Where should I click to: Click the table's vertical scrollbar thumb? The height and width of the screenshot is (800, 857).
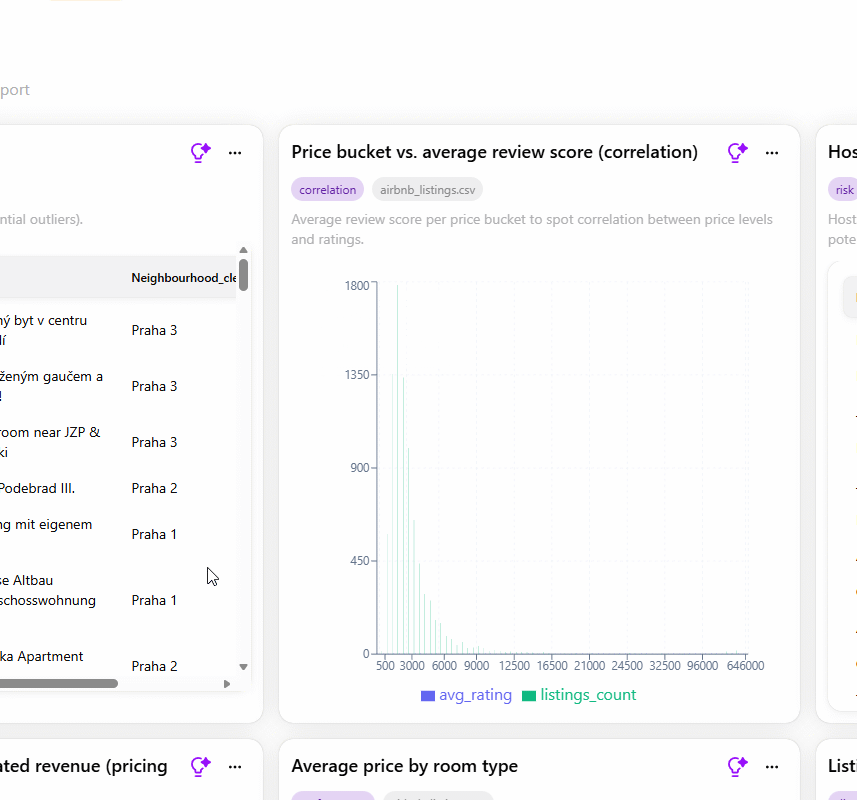[244, 275]
